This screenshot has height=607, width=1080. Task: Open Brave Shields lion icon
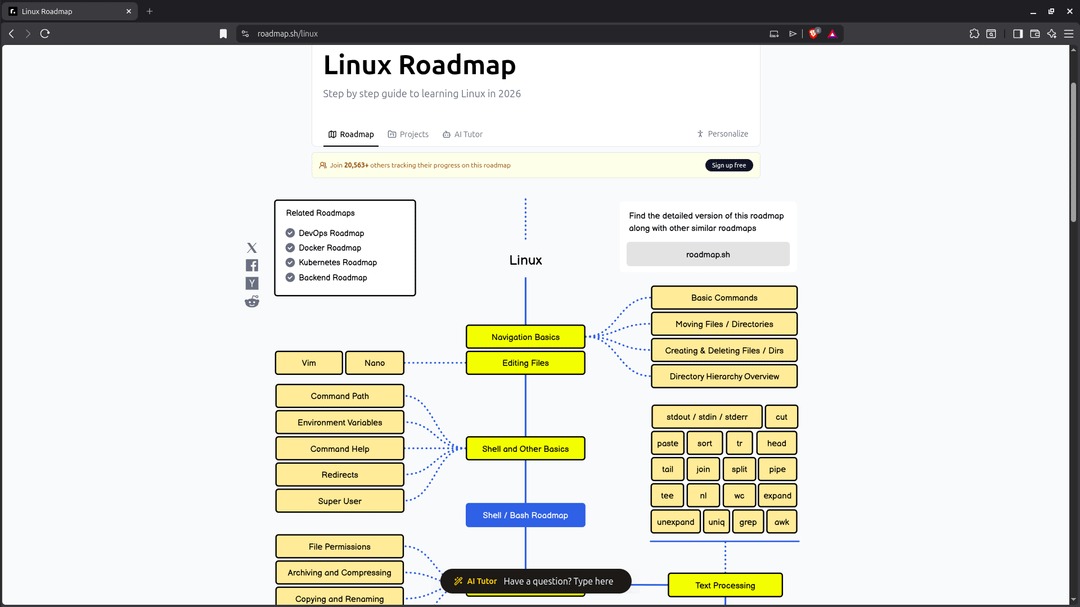pos(814,33)
